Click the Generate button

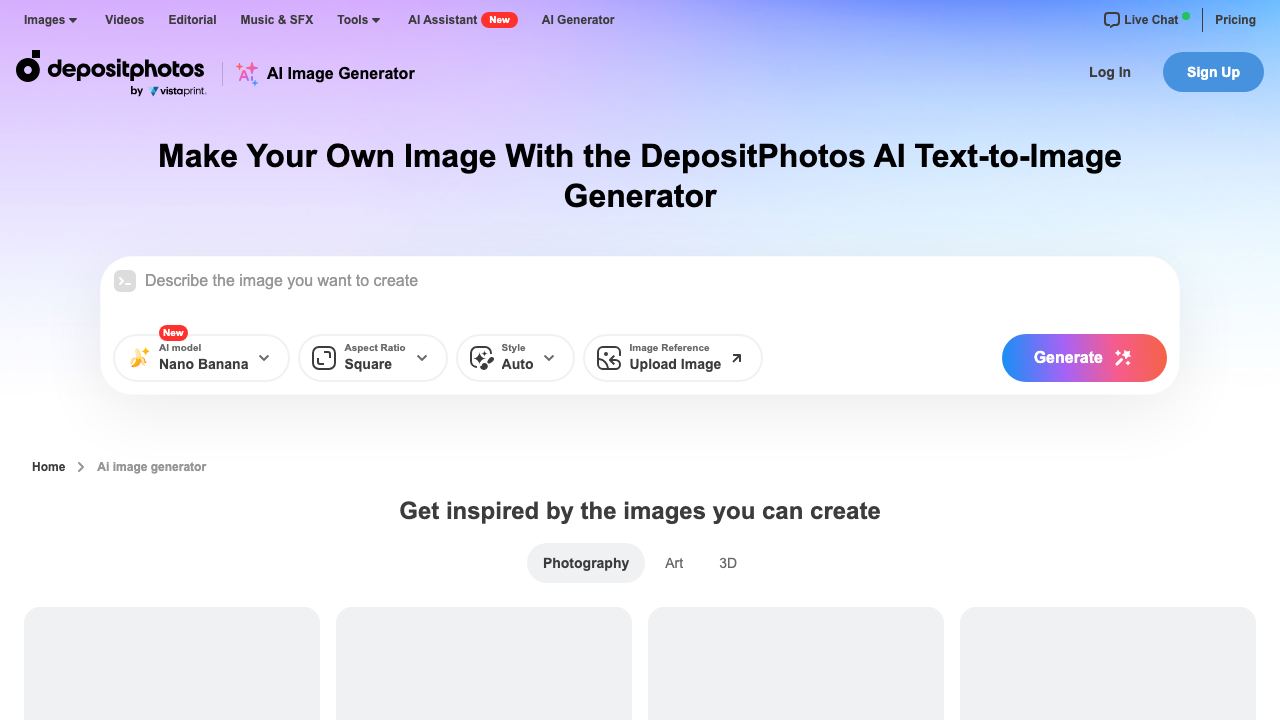point(1084,358)
